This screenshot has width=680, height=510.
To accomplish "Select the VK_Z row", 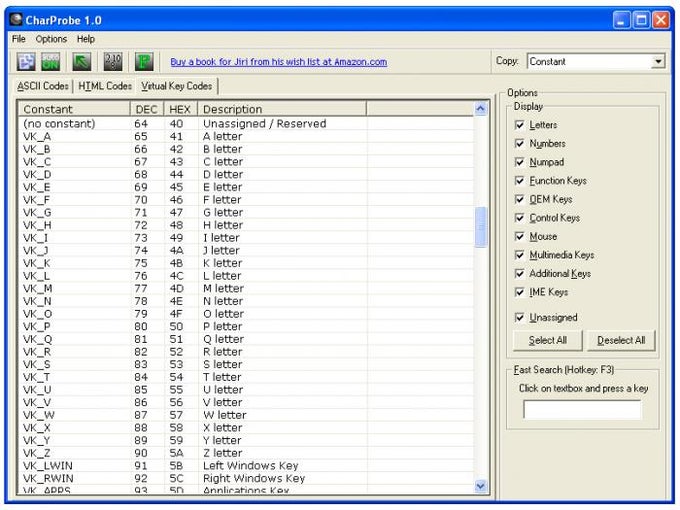I will pyautogui.click(x=246, y=453).
